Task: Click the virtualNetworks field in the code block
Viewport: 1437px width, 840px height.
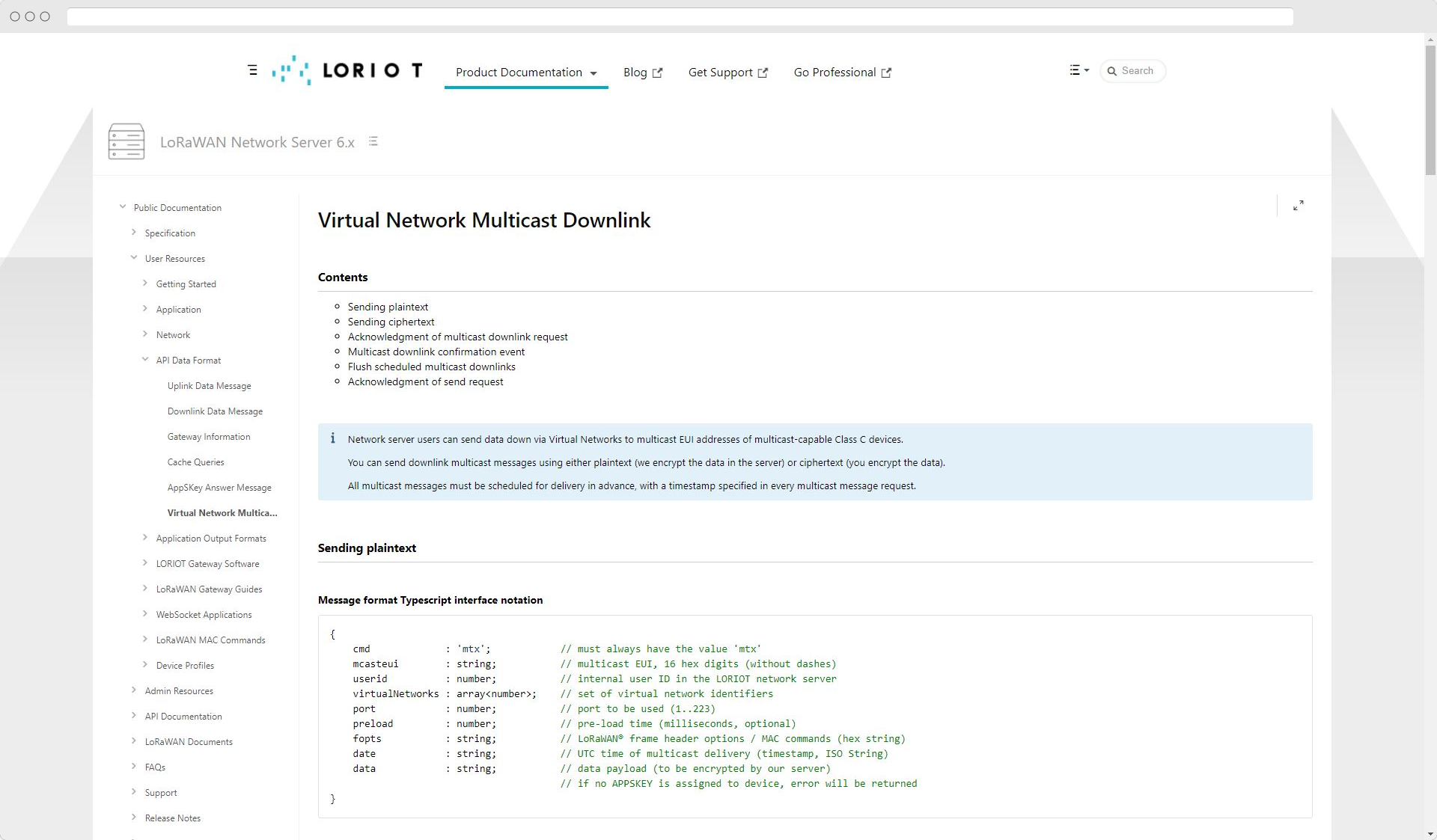Action: (396, 694)
